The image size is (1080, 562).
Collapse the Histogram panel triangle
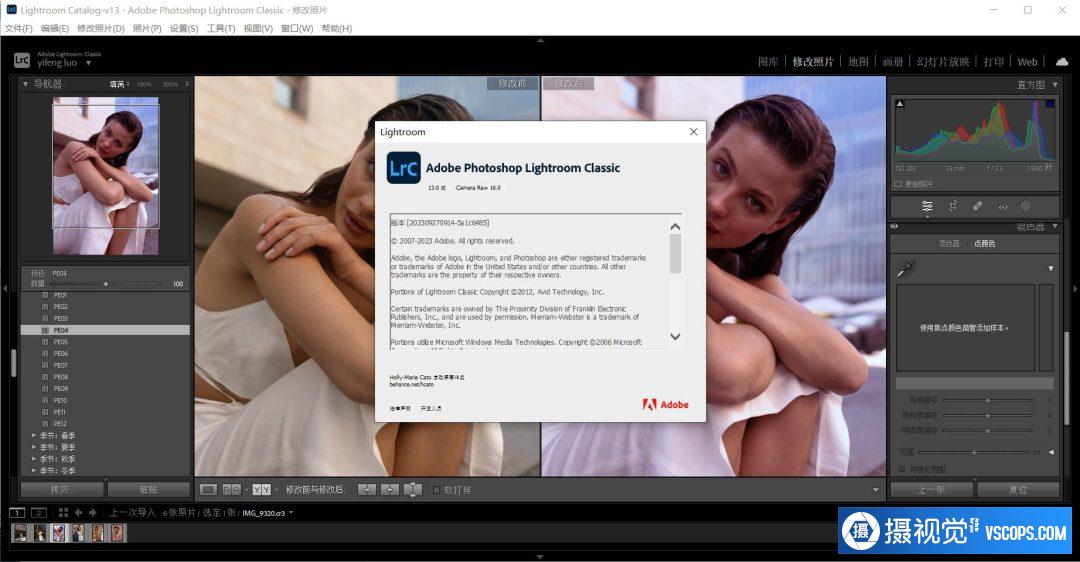tap(1055, 84)
